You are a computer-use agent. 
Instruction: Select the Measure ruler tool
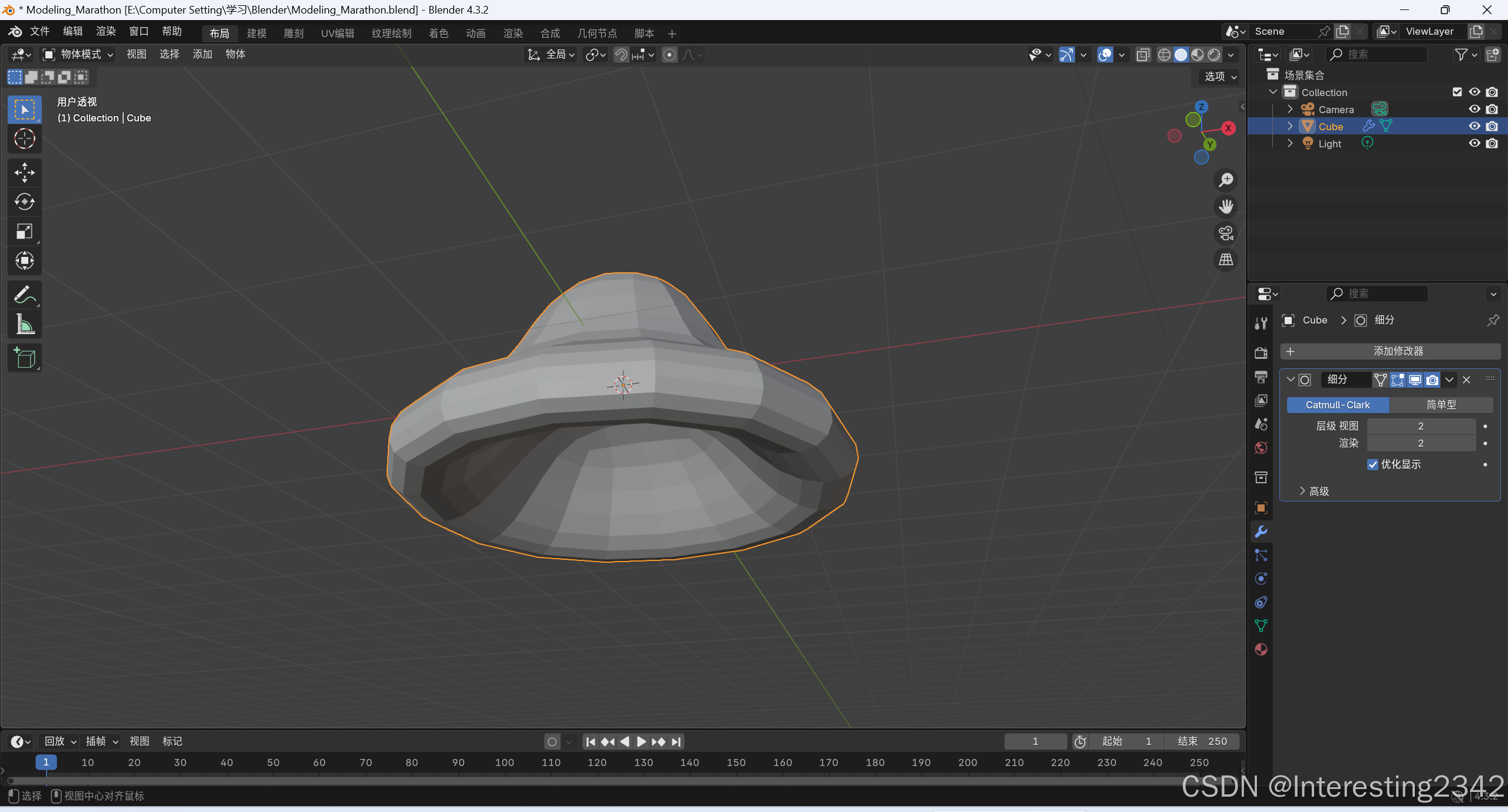click(24, 324)
